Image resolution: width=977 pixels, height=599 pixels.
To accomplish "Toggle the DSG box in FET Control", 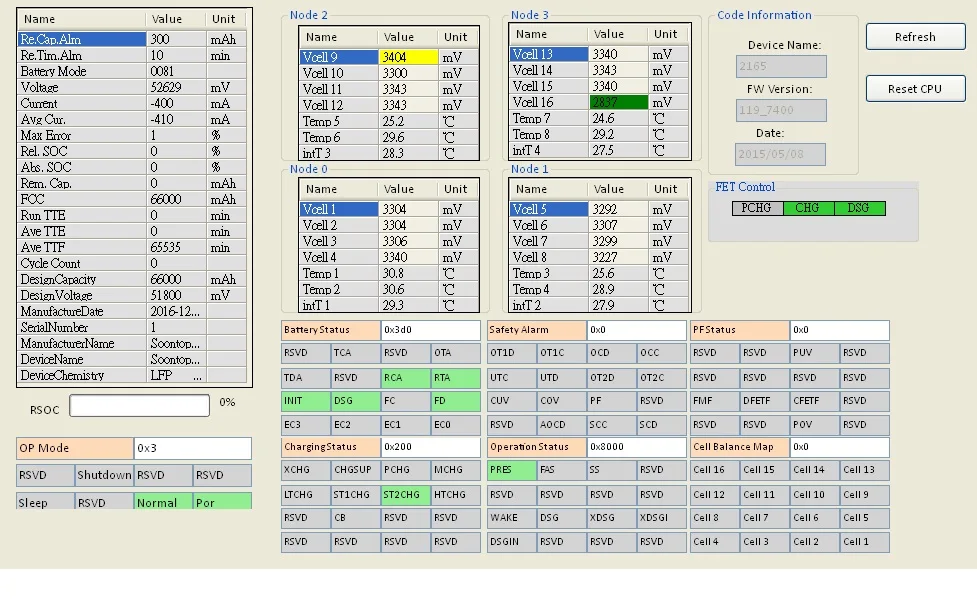I will [x=859, y=208].
